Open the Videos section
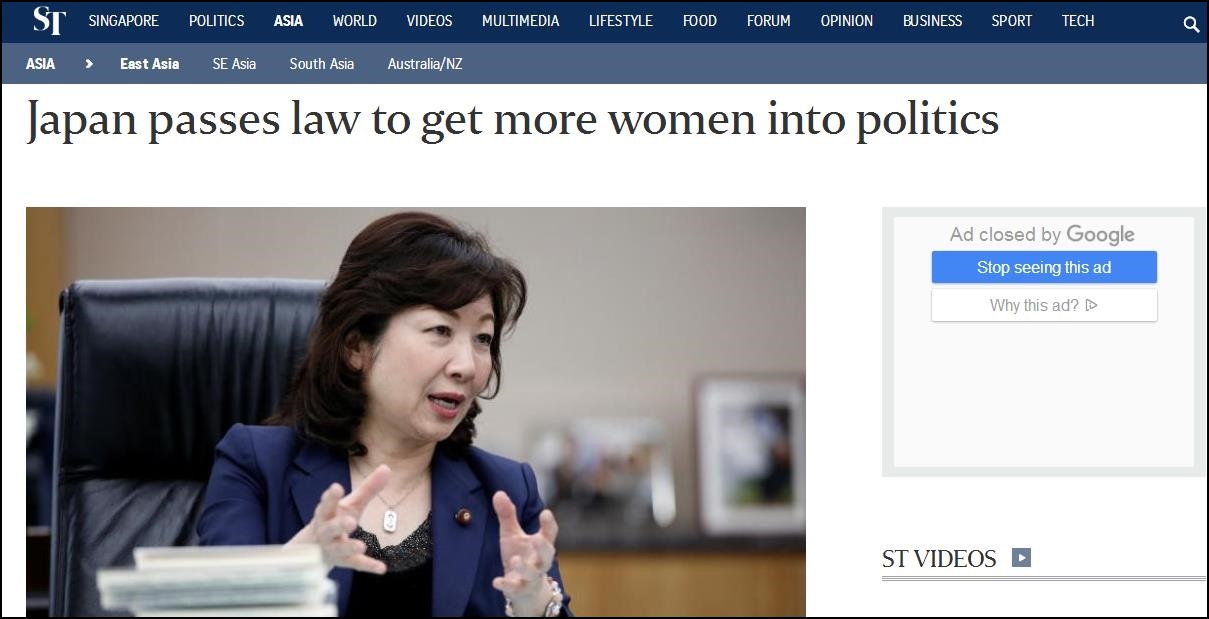Screen dimensions: 1209x619 point(430,21)
